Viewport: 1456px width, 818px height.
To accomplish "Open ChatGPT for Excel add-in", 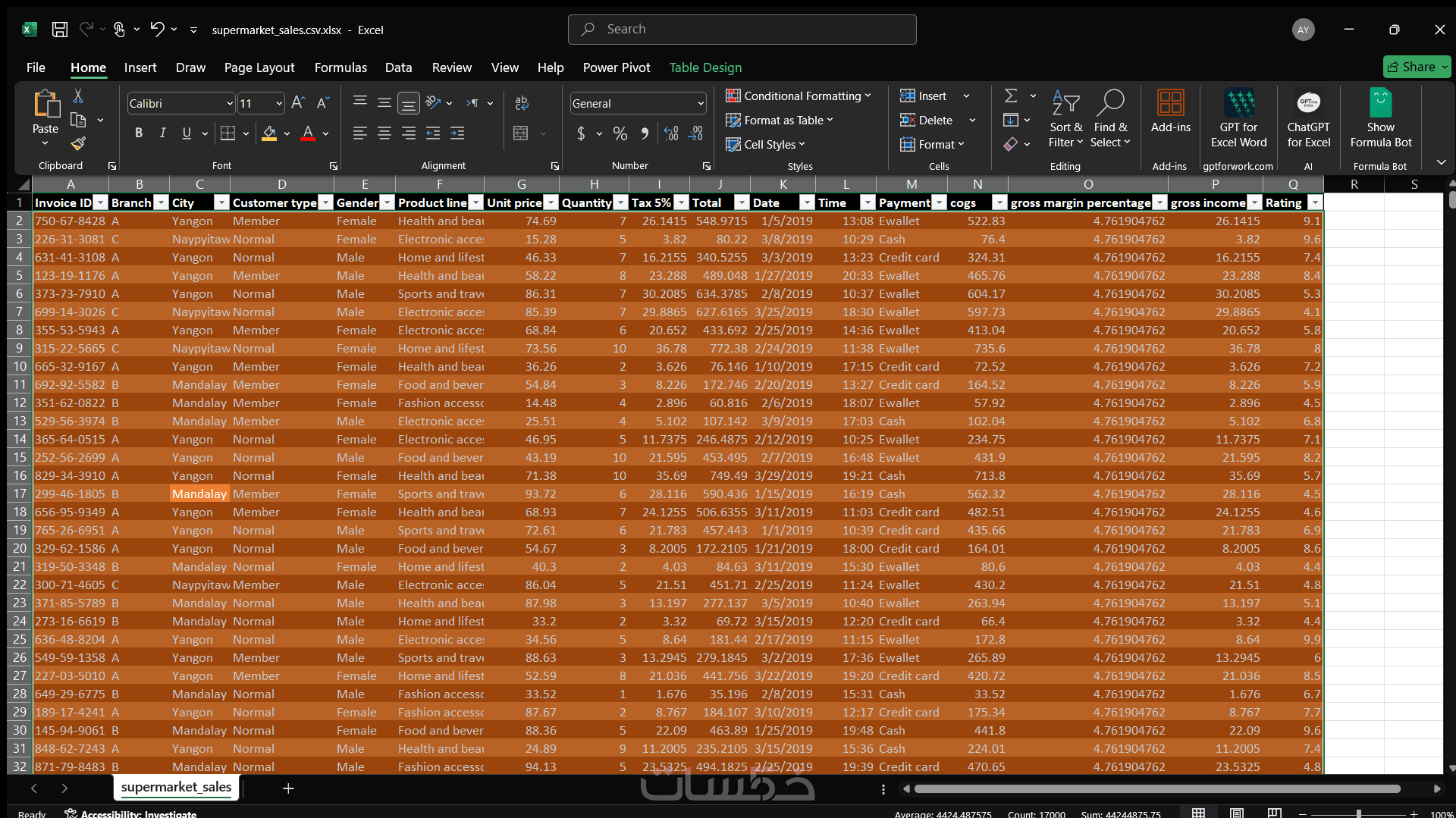I will coord(1309,119).
